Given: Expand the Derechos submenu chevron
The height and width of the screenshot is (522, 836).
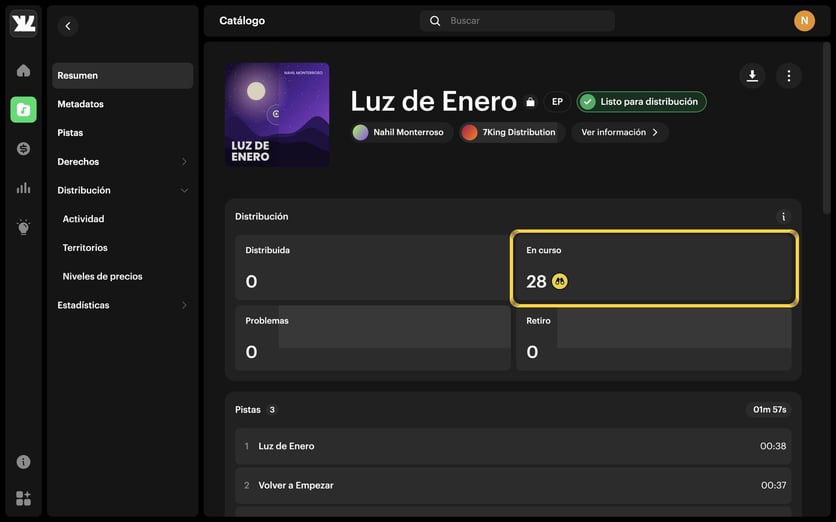Looking at the screenshot, I should tap(184, 162).
